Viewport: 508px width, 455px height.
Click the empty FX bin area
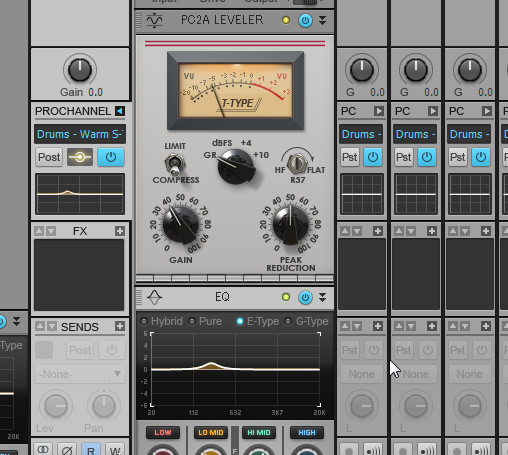pos(79,275)
